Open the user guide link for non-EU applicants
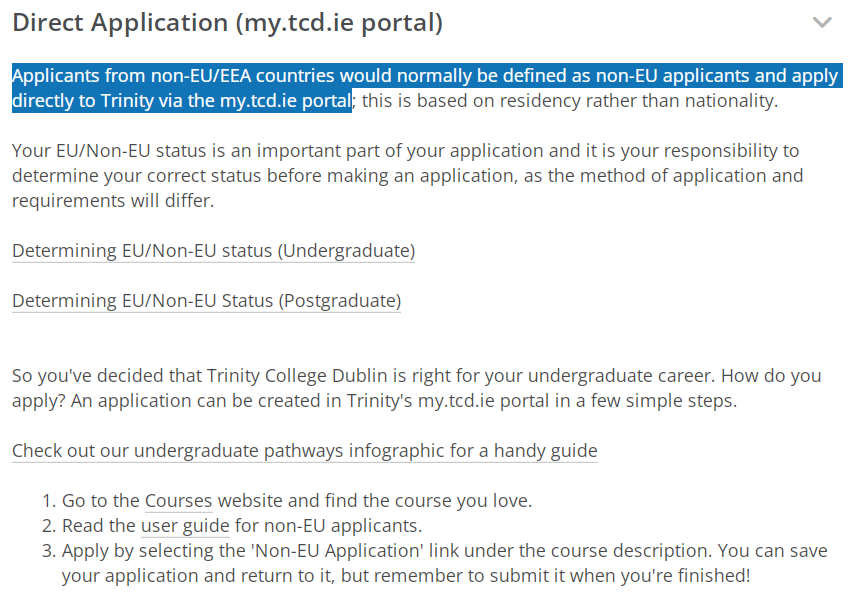 pyautogui.click(x=185, y=526)
